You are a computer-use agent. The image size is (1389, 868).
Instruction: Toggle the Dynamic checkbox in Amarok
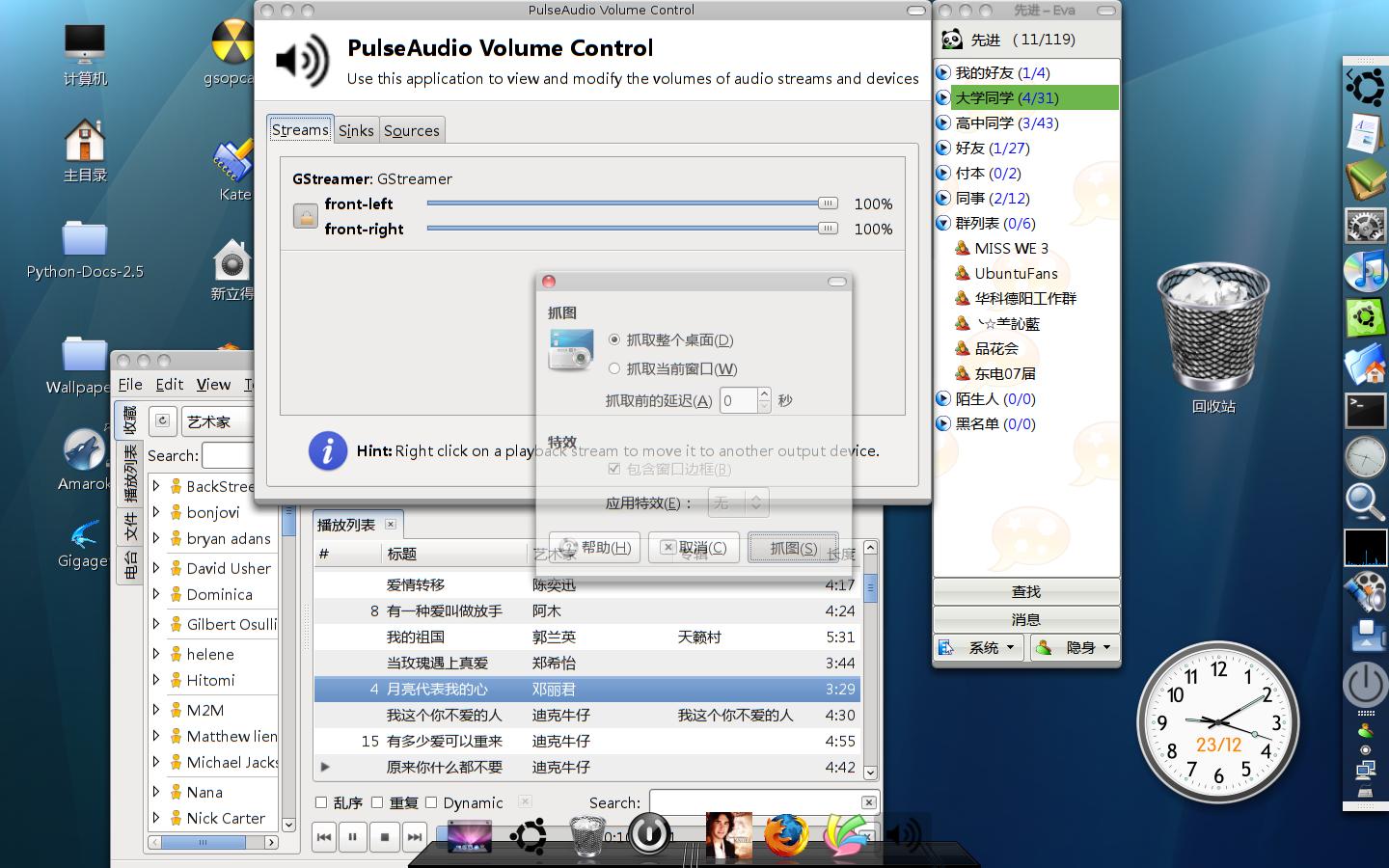click(x=431, y=802)
